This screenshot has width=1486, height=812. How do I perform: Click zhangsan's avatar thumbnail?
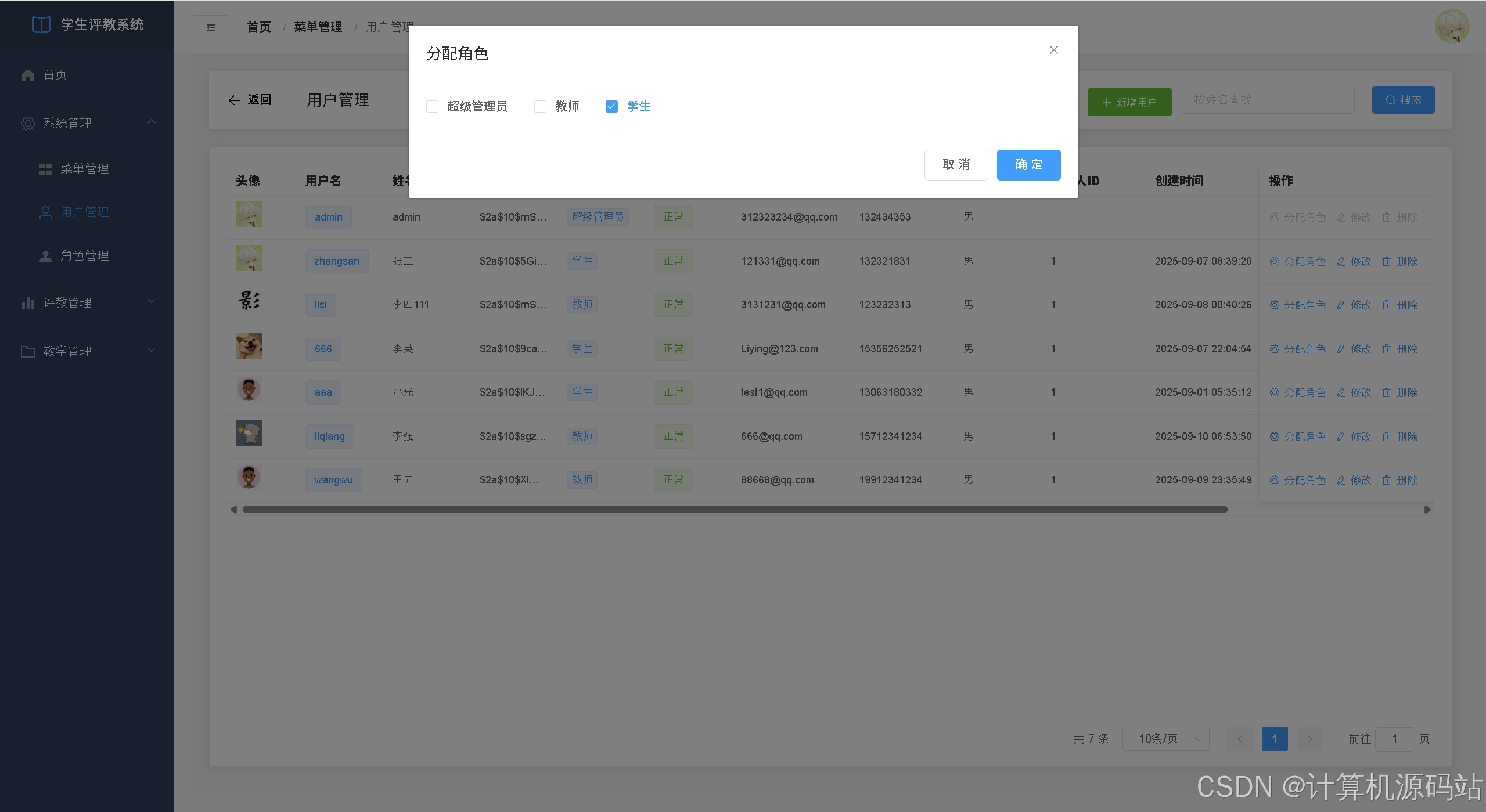pyautogui.click(x=249, y=258)
